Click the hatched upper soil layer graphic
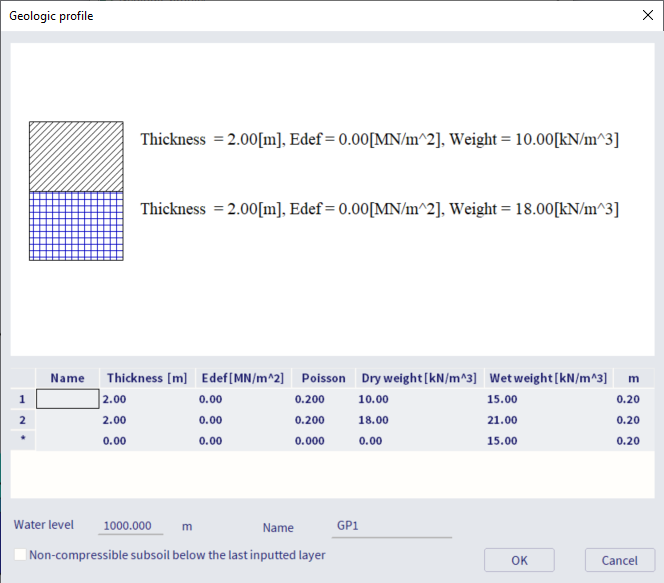664x583 pixels. click(76, 156)
